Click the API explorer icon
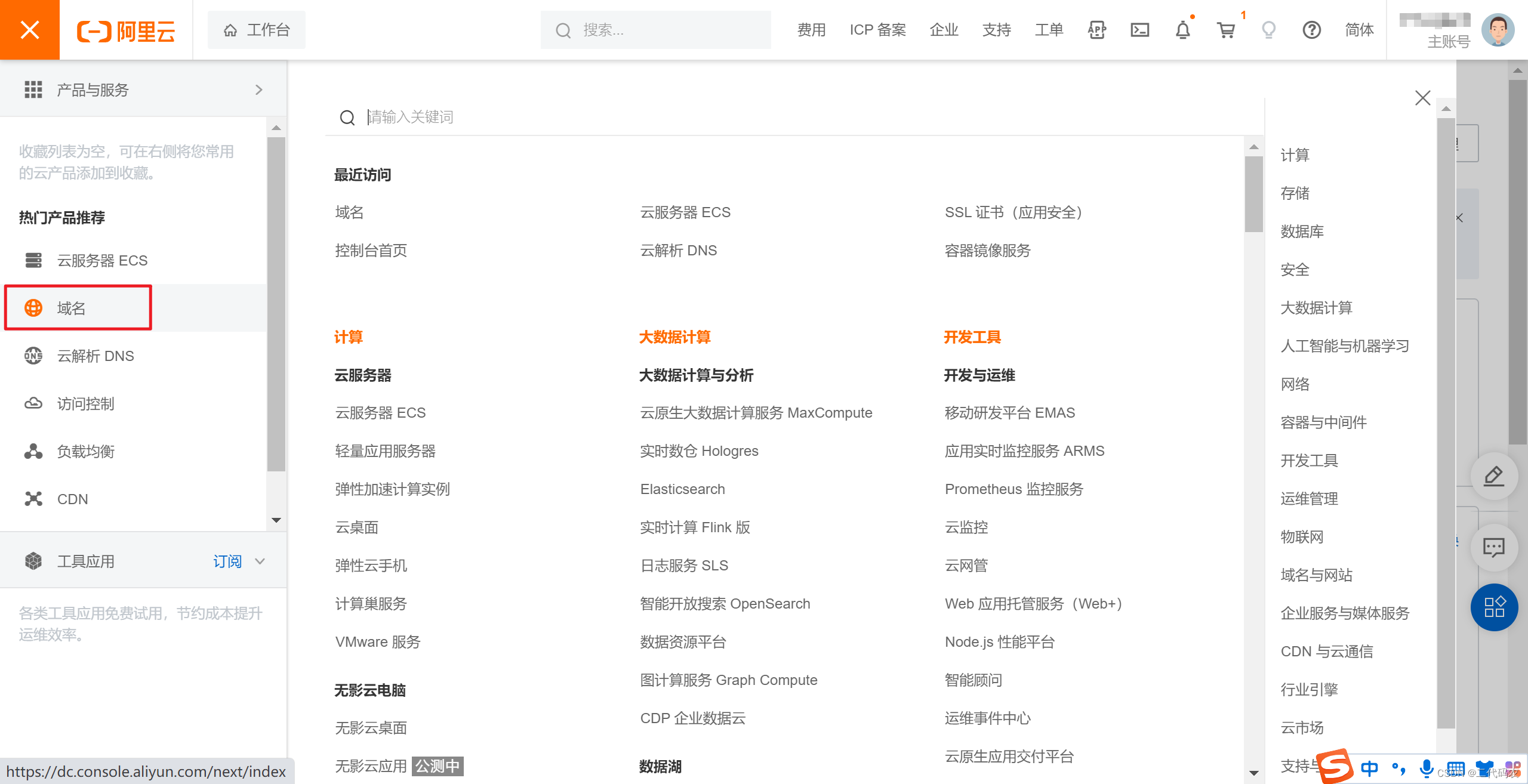 pyautogui.click(x=1096, y=30)
